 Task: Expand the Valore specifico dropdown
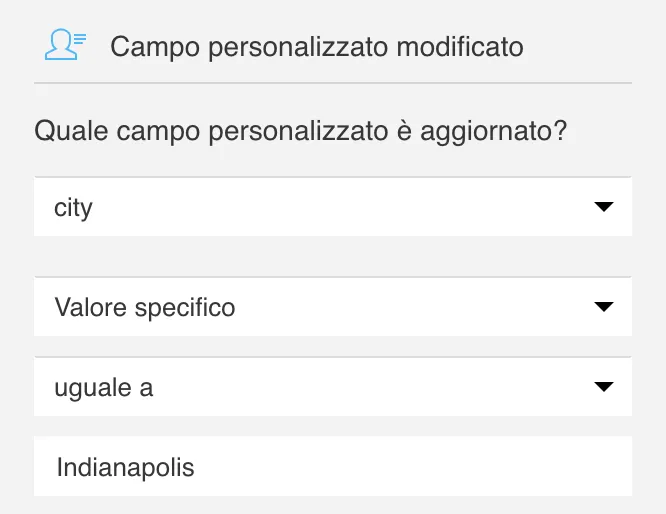(333, 307)
